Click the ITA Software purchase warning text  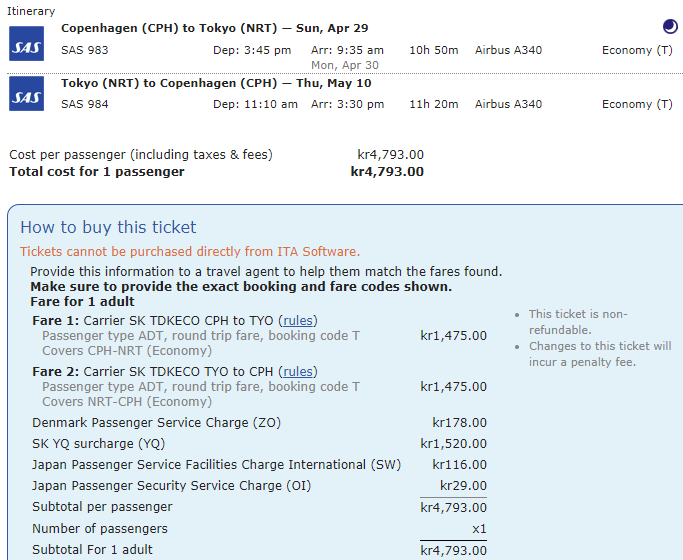190,252
